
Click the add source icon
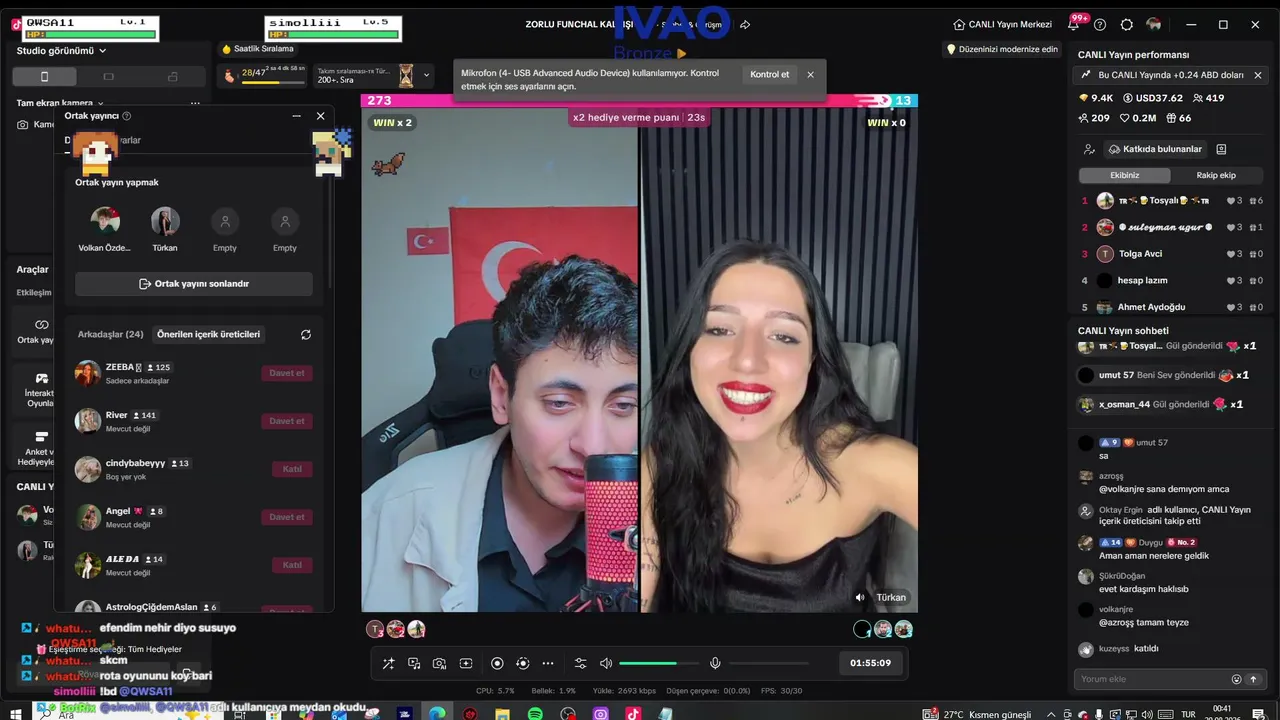tap(466, 663)
